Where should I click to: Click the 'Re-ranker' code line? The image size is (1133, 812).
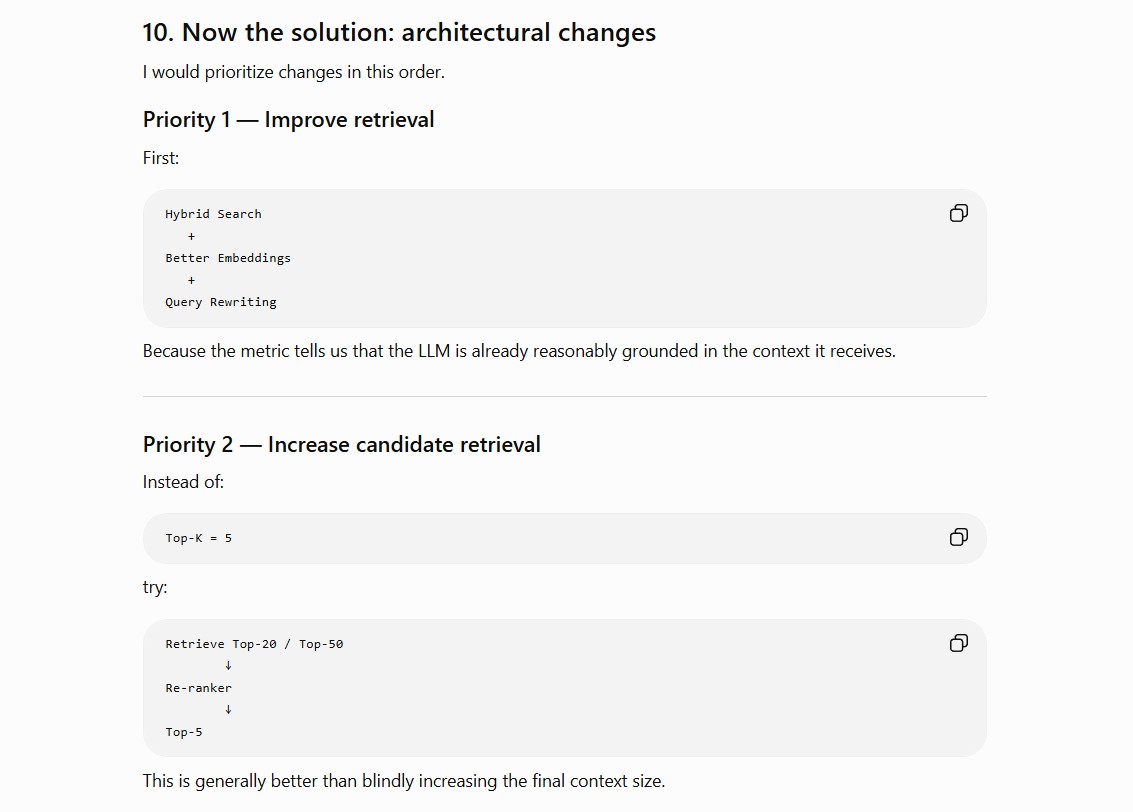pos(198,688)
